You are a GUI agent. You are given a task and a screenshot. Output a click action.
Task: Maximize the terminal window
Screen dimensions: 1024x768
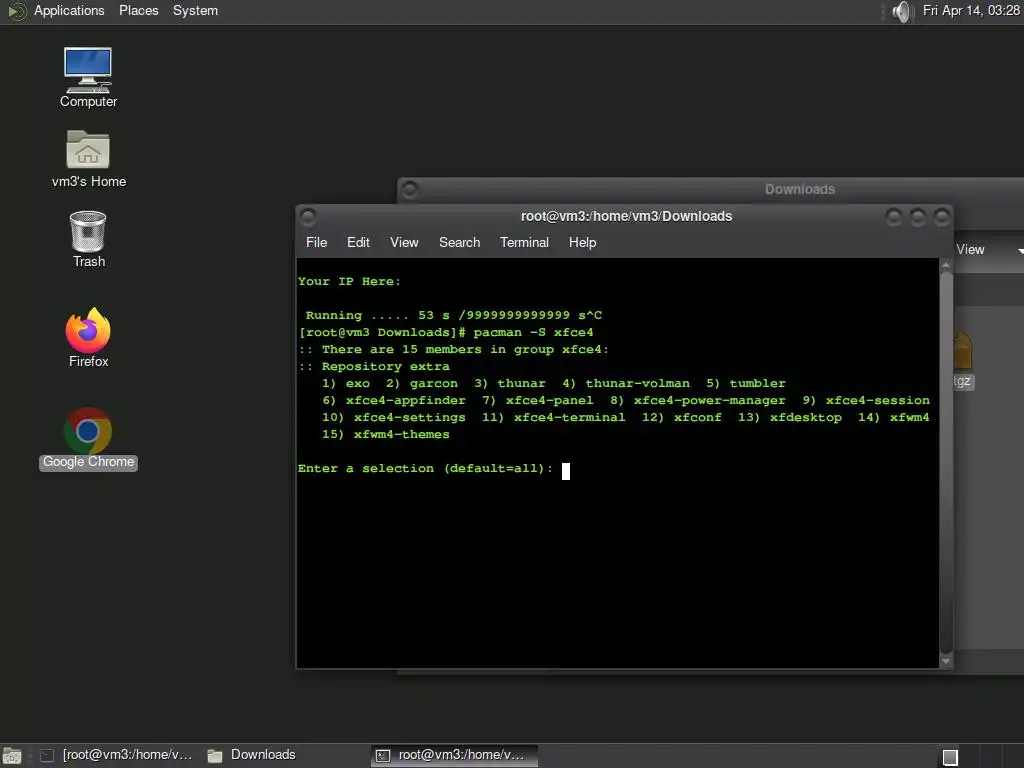click(918, 217)
